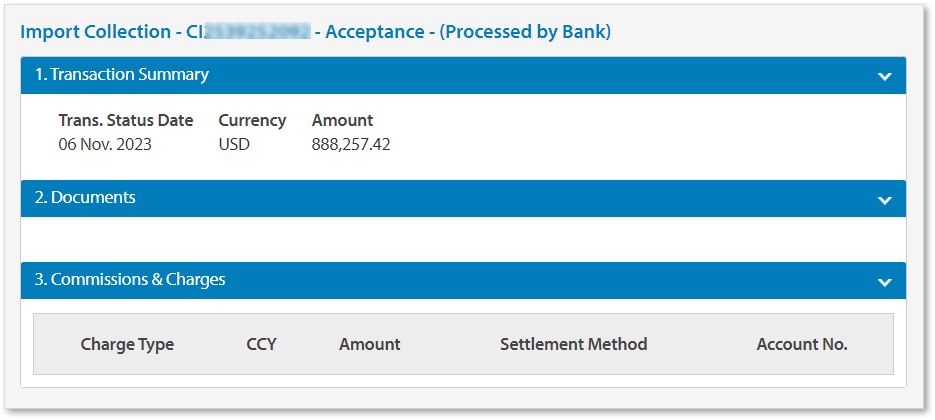This screenshot has width=935, height=420.
Task: Click the CCY column header
Action: pos(261,344)
